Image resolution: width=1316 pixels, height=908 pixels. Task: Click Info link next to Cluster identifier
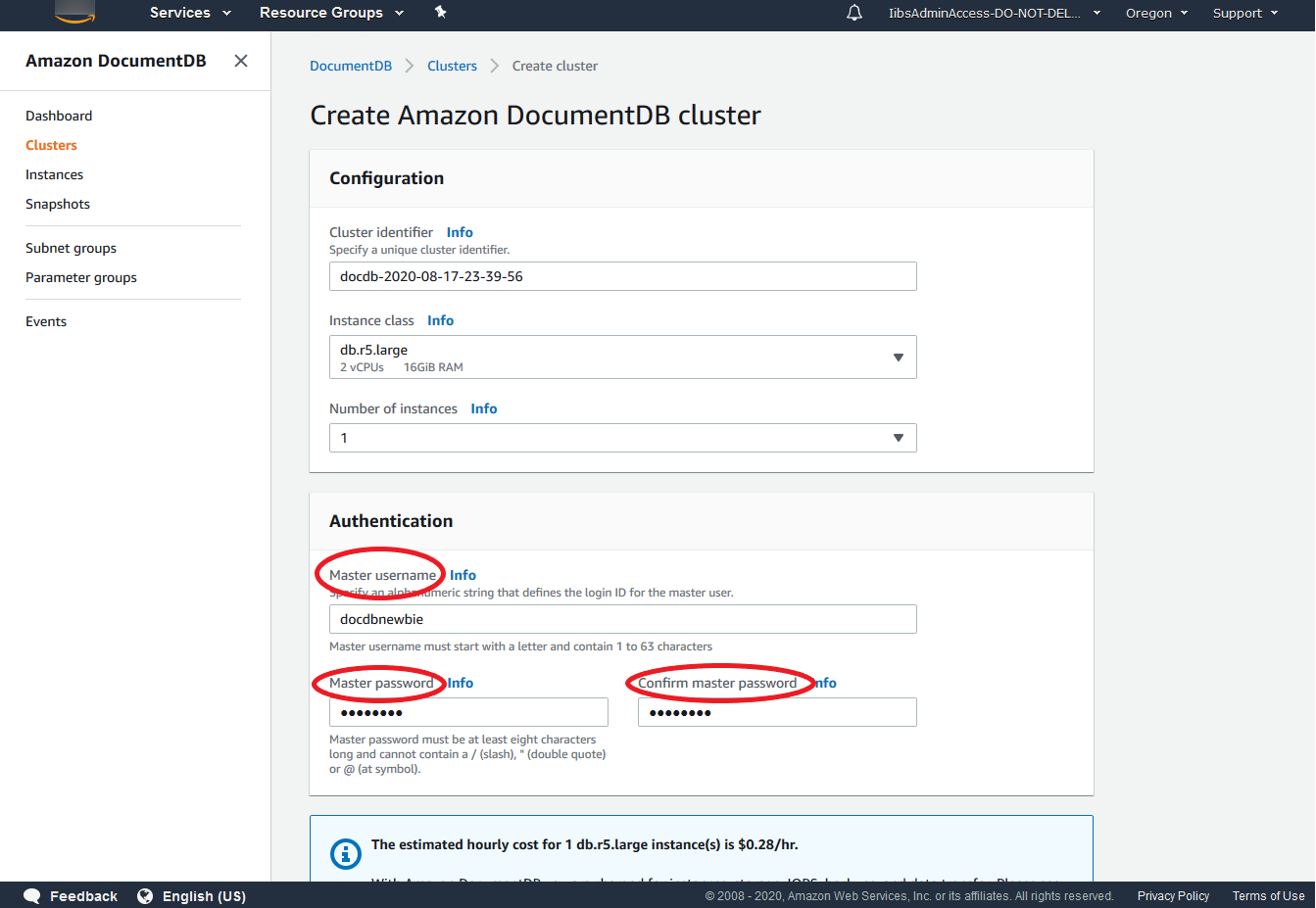(460, 232)
